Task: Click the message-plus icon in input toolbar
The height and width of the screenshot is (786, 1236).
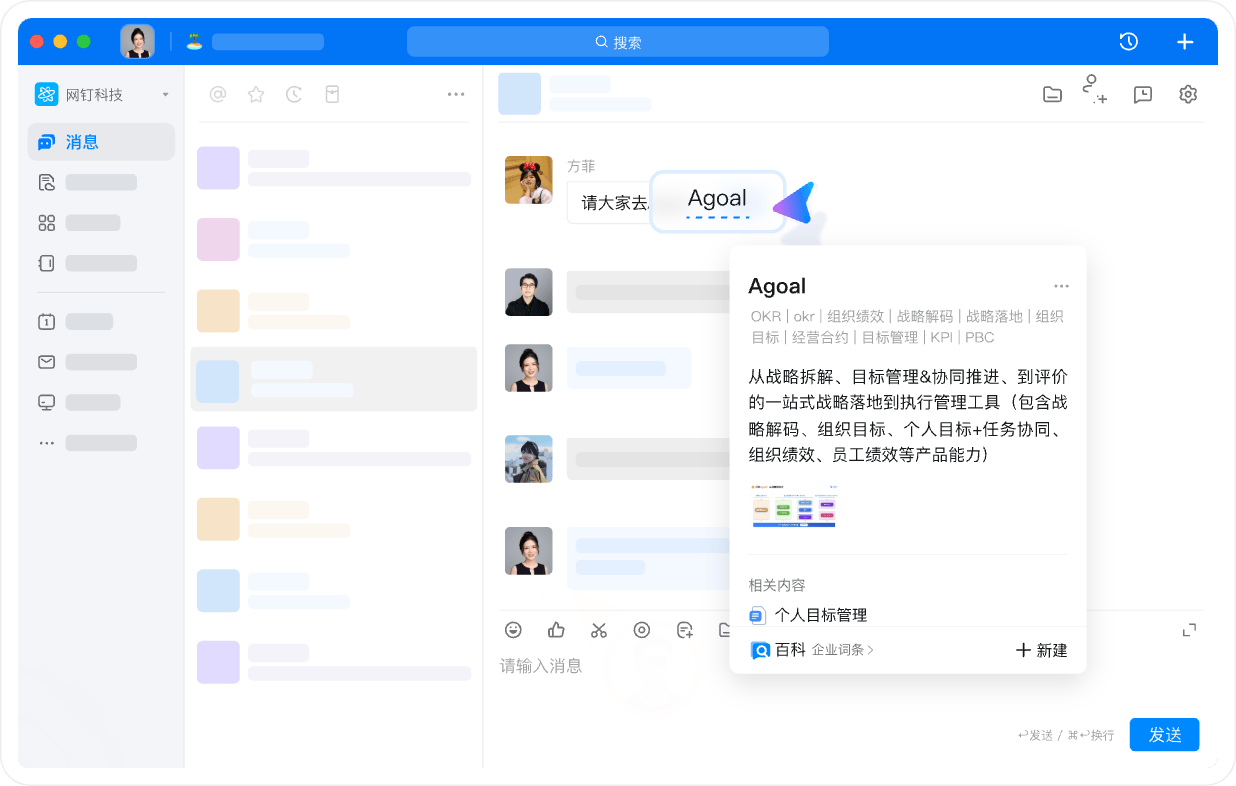Action: click(685, 630)
